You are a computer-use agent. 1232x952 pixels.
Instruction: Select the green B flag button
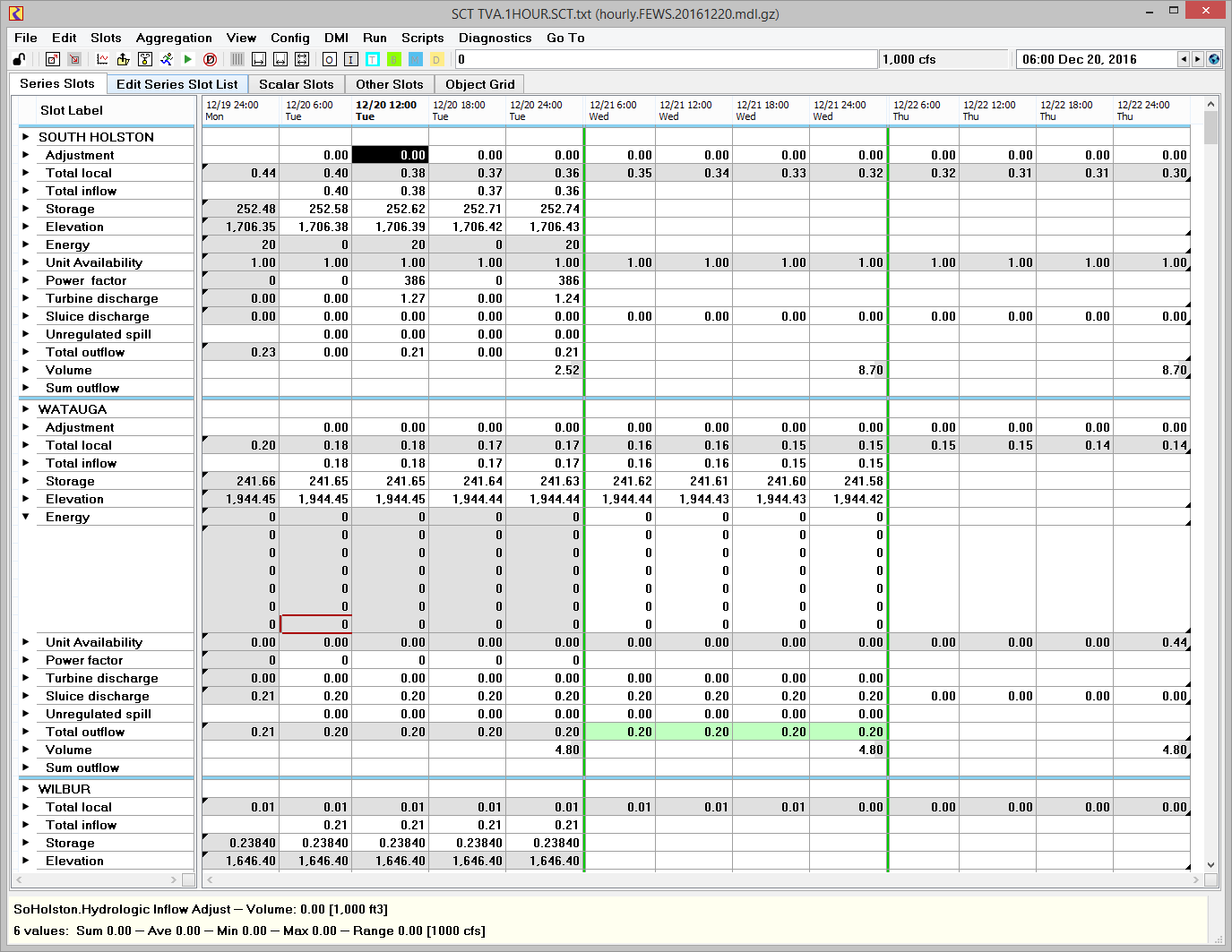[x=394, y=59]
